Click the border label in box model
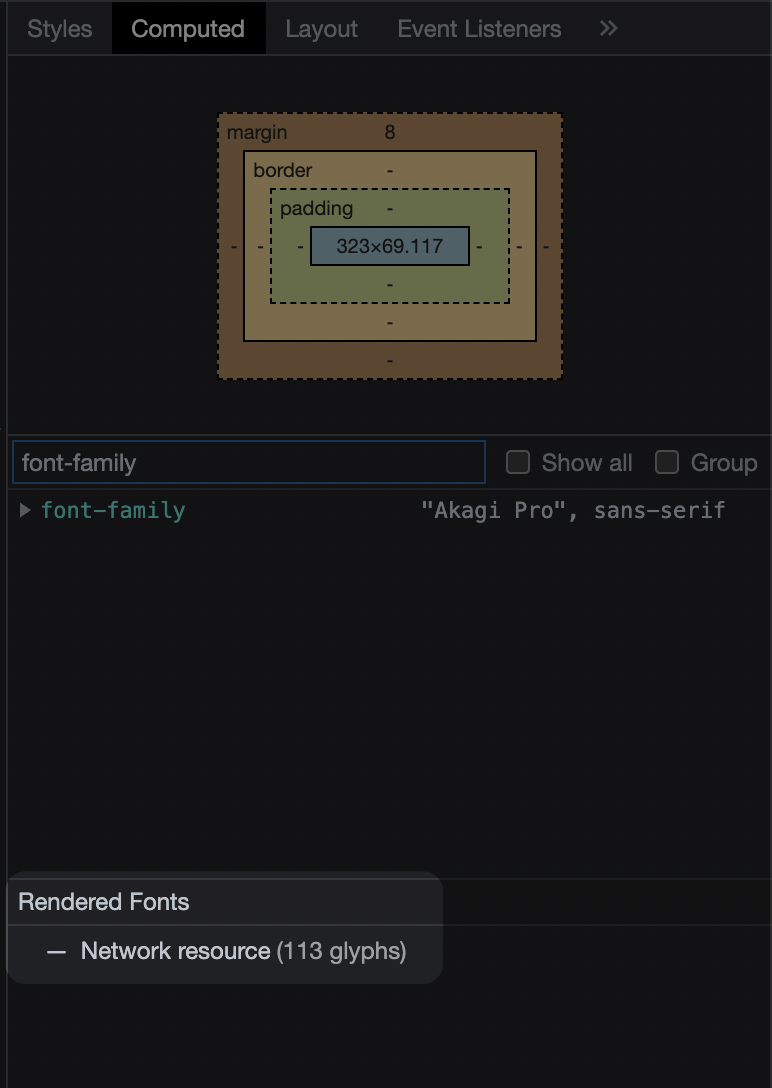The height and width of the screenshot is (1088, 772). [x=283, y=170]
